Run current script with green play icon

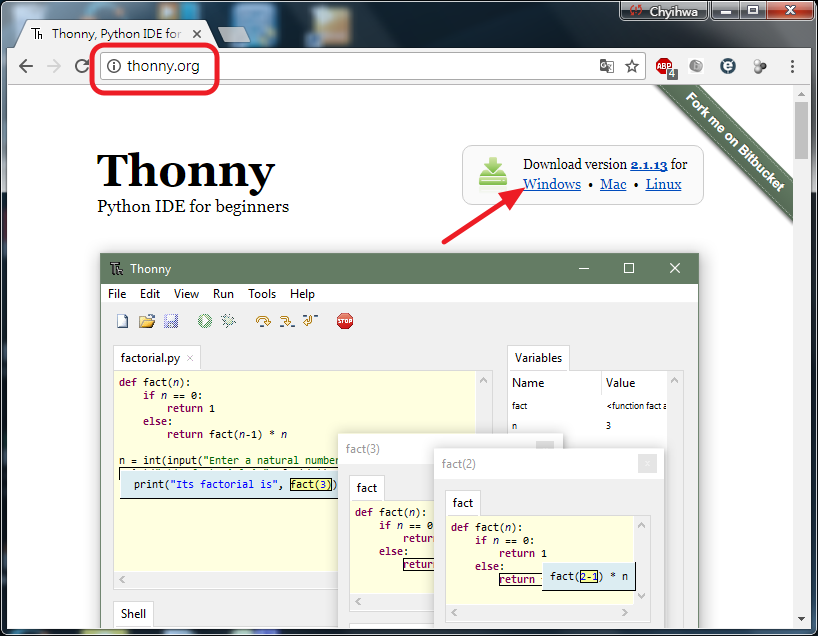click(204, 321)
